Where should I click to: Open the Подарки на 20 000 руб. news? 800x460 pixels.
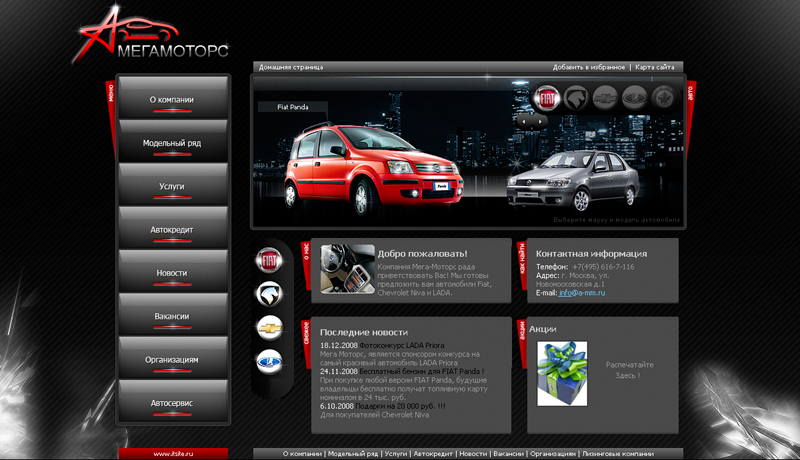point(401,406)
